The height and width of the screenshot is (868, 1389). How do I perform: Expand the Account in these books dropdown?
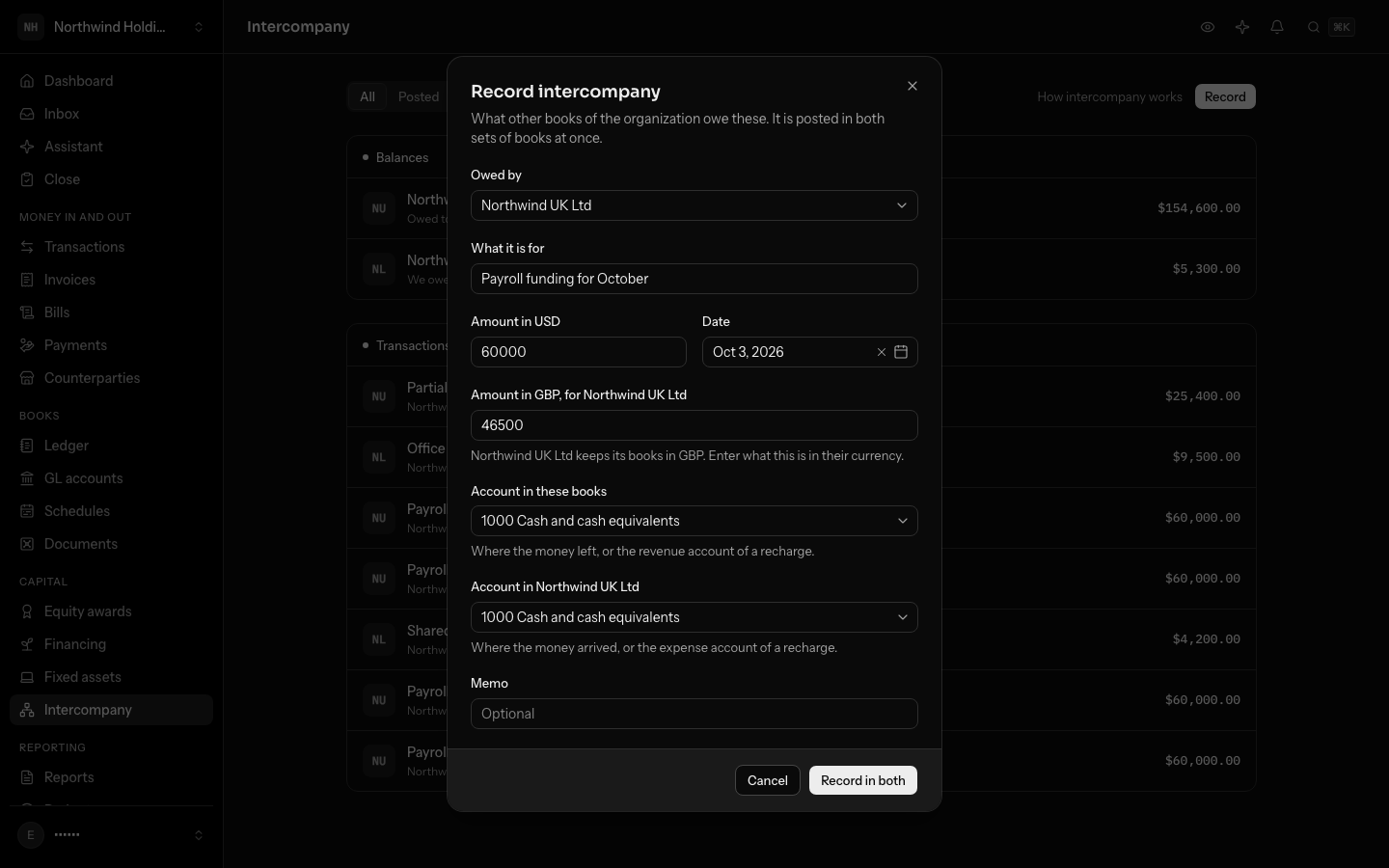[x=694, y=521]
